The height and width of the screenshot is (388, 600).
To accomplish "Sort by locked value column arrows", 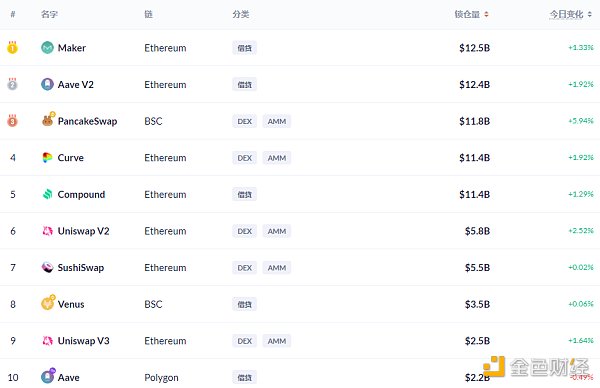I will (x=486, y=15).
